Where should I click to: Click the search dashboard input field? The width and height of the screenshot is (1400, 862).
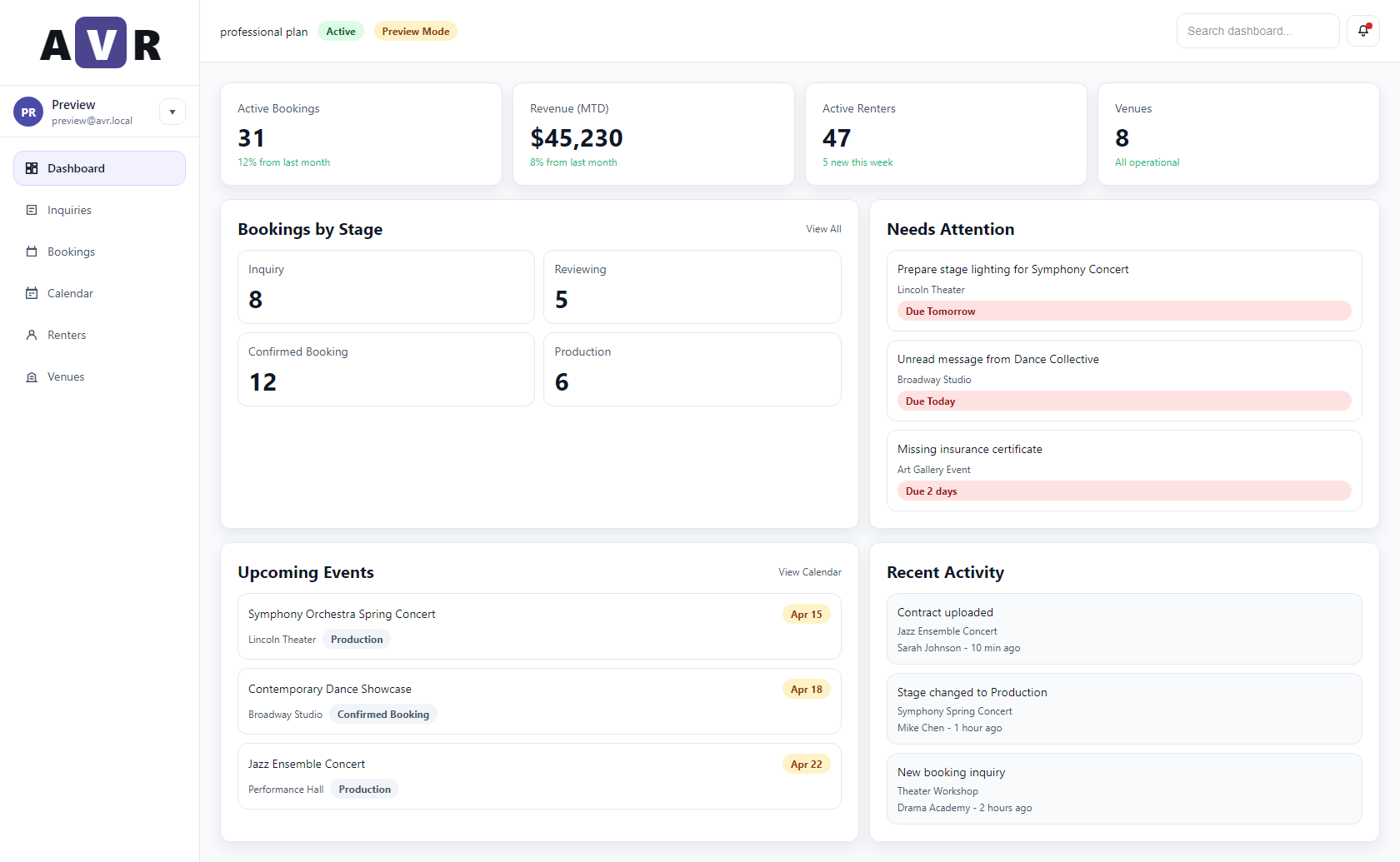[1257, 30]
